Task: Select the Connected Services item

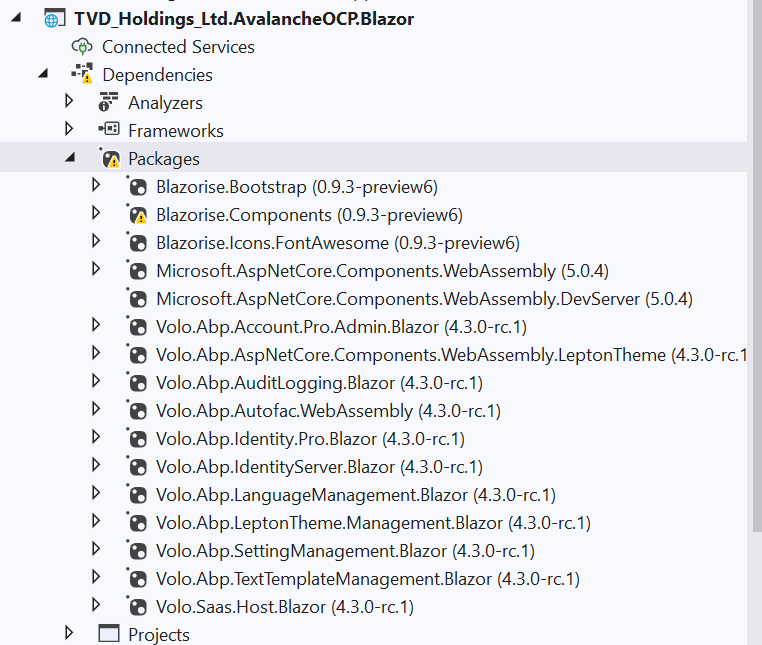Action: pos(178,47)
